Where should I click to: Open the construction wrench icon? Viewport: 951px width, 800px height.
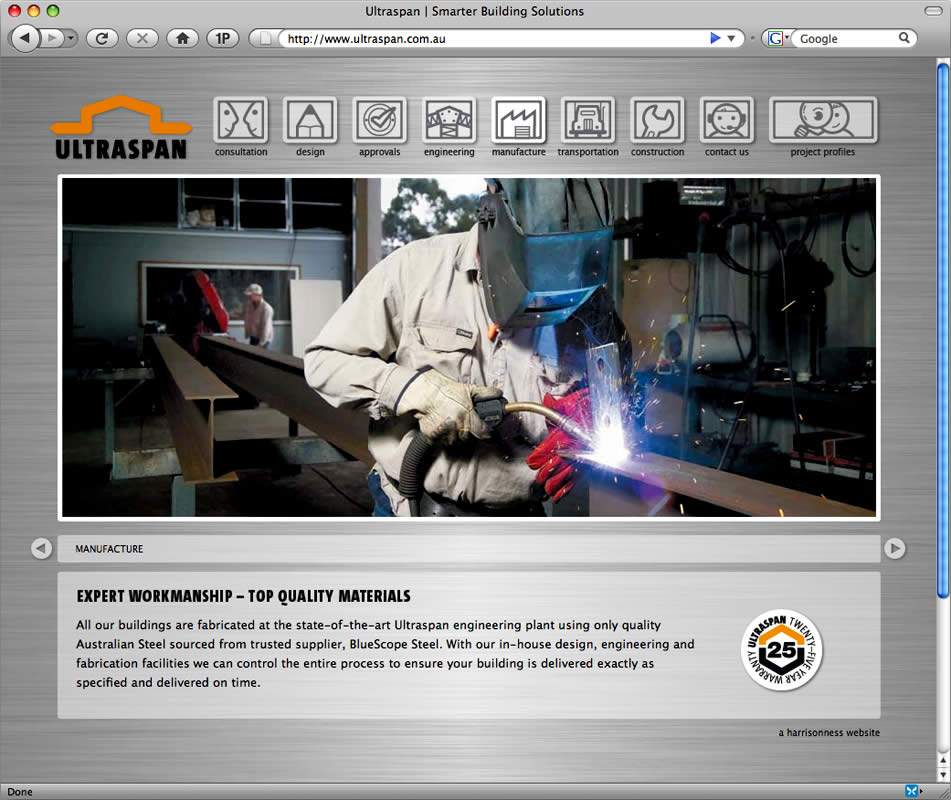click(657, 120)
